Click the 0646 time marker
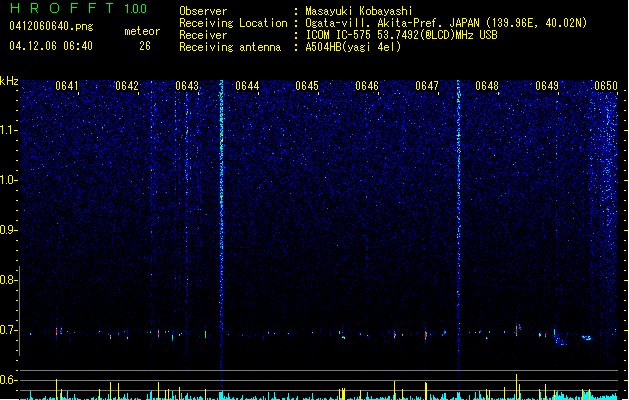The height and width of the screenshot is (400, 629). click(367, 86)
